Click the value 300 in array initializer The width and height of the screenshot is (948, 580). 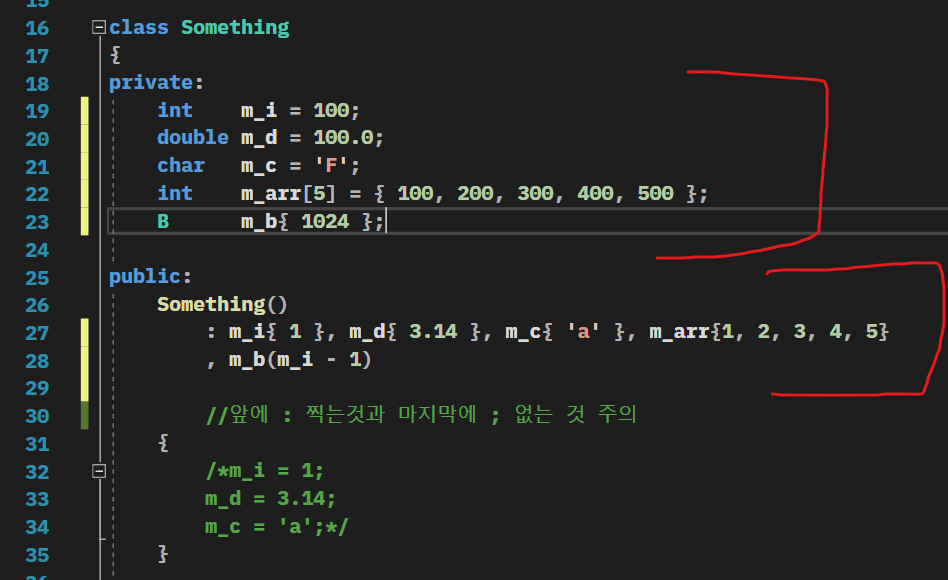coord(534,194)
